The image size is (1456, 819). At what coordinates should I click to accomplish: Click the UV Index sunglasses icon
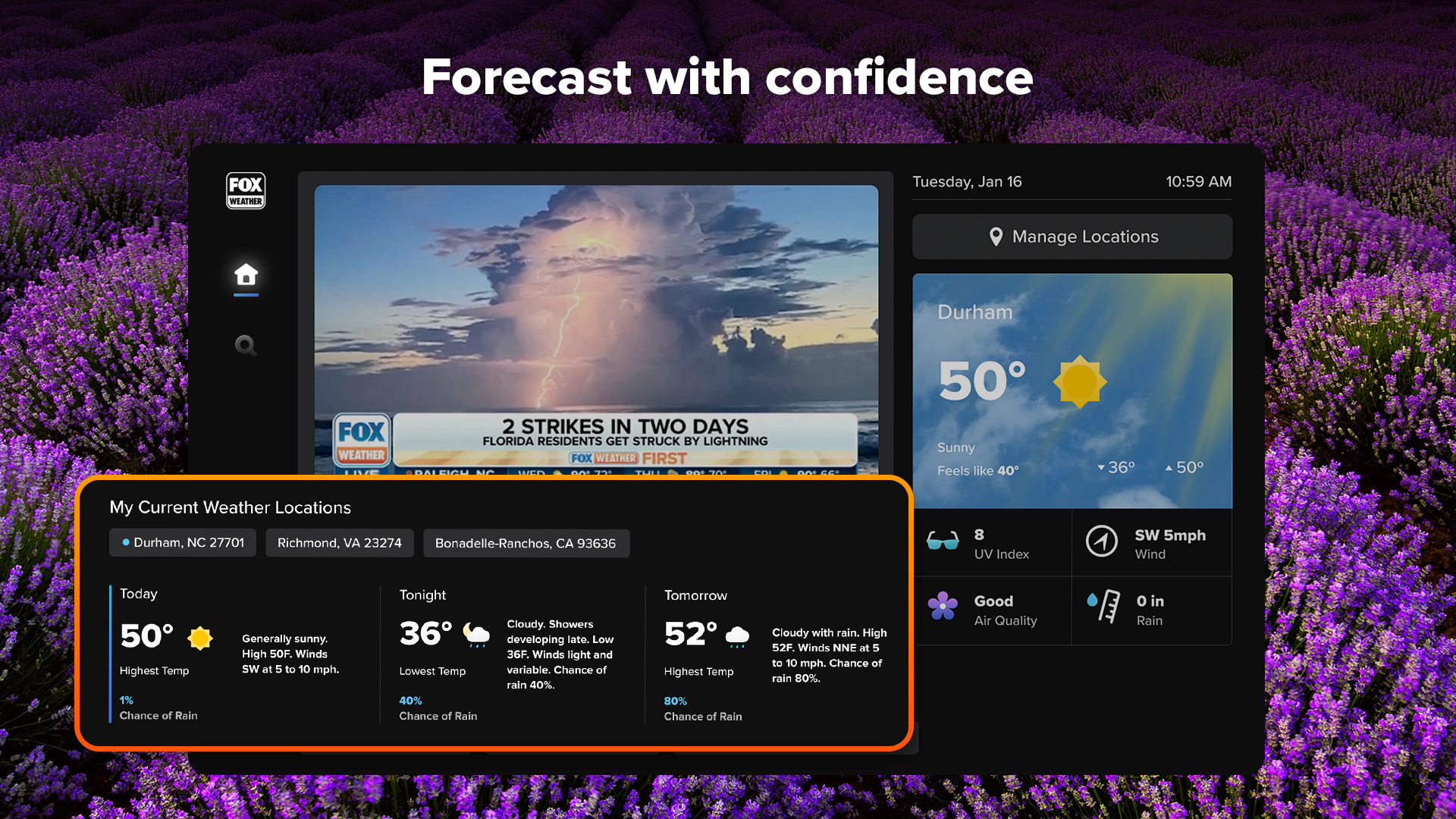point(943,541)
